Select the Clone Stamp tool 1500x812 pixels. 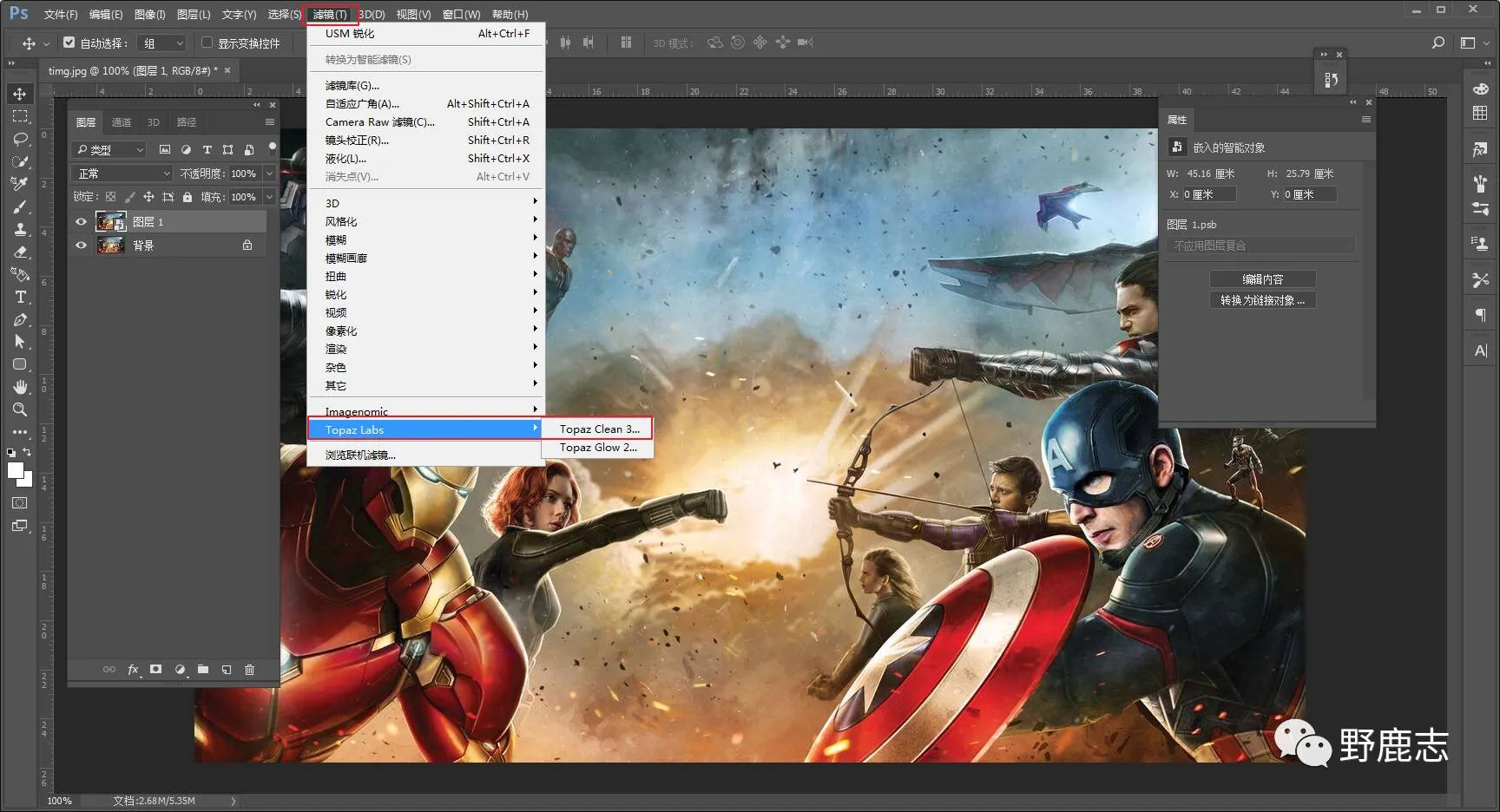[x=20, y=229]
